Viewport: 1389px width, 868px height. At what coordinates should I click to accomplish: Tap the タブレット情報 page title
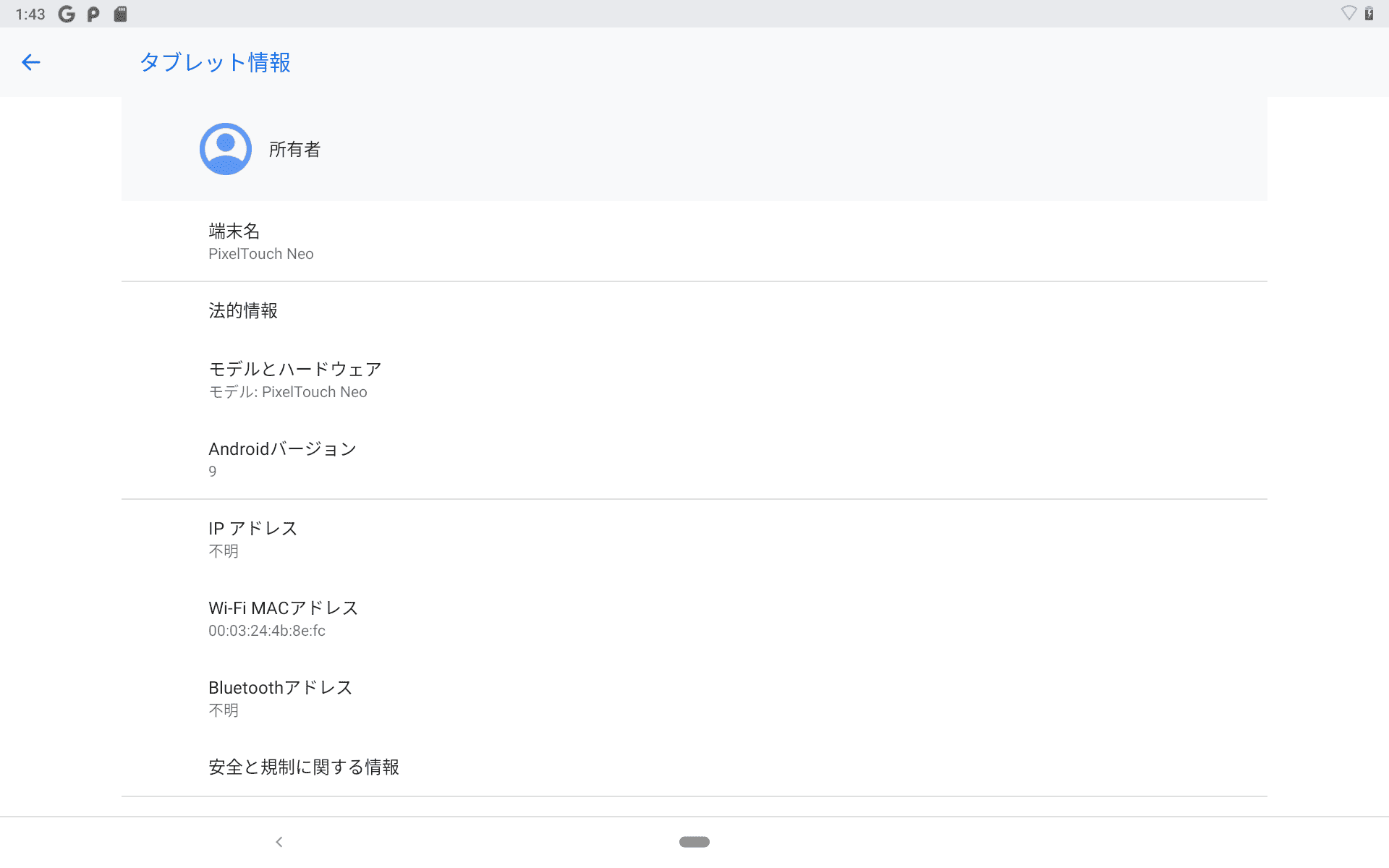coord(215,62)
